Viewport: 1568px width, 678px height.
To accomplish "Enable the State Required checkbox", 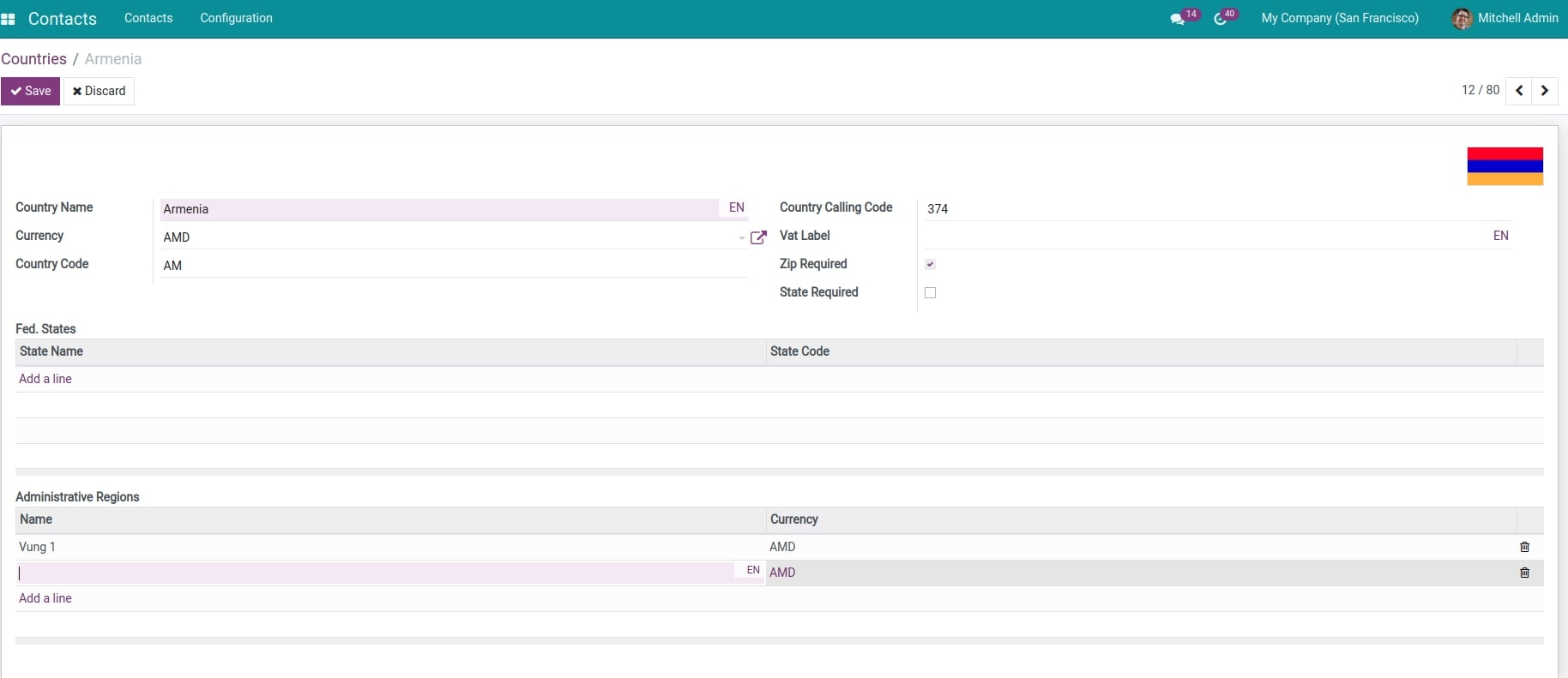I will pyautogui.click(x=930, y=292).
